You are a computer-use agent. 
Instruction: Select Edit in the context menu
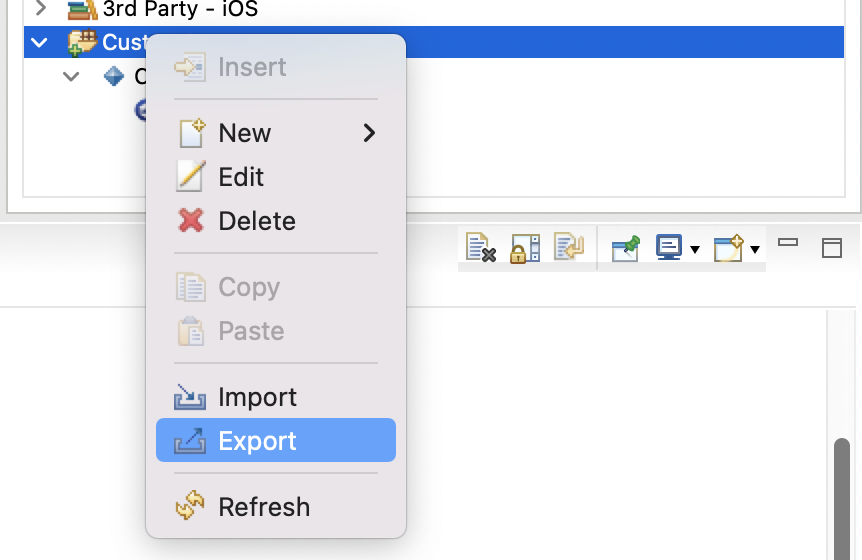[x=275, y=177]
